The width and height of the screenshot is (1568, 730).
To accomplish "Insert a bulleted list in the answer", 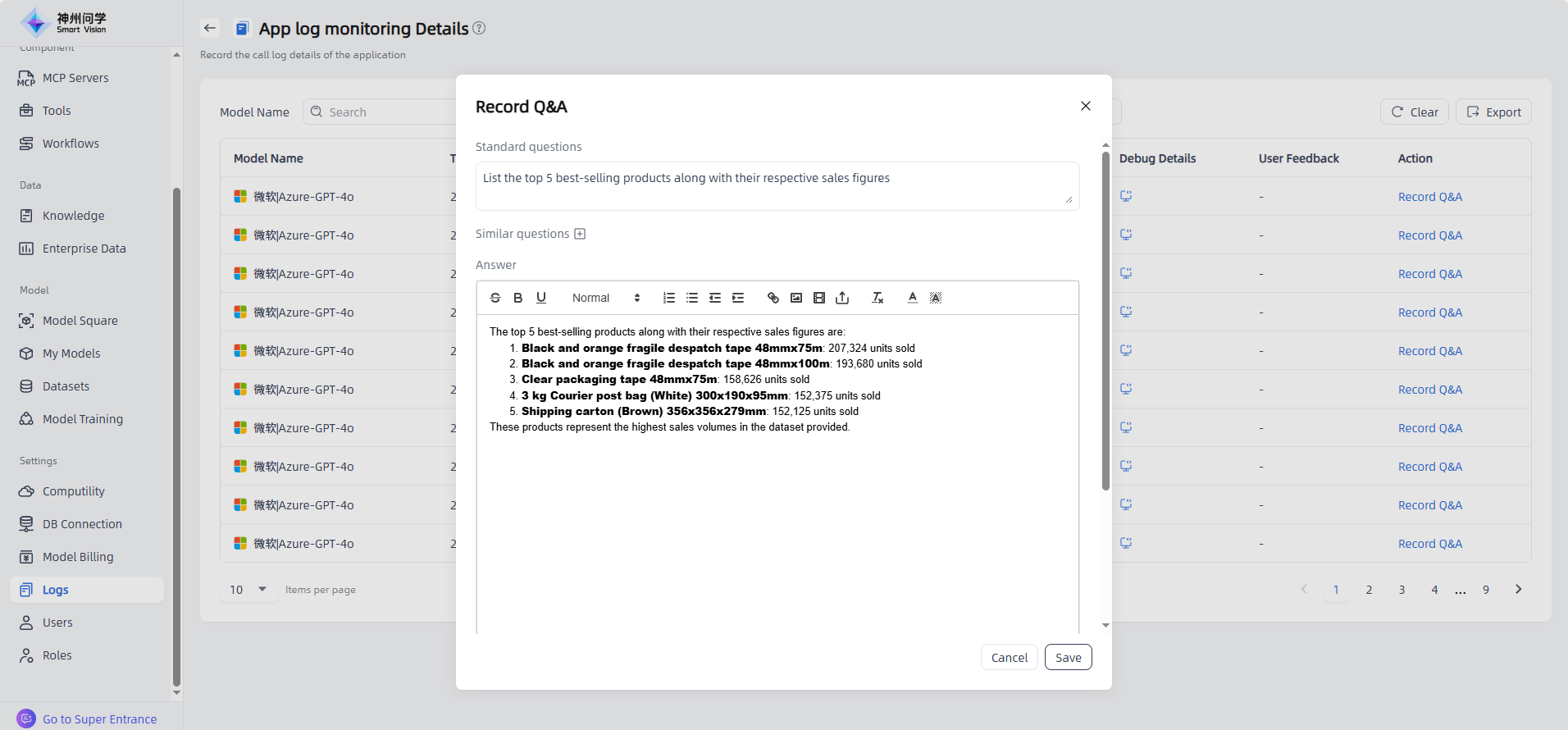I will coord(692,298).
